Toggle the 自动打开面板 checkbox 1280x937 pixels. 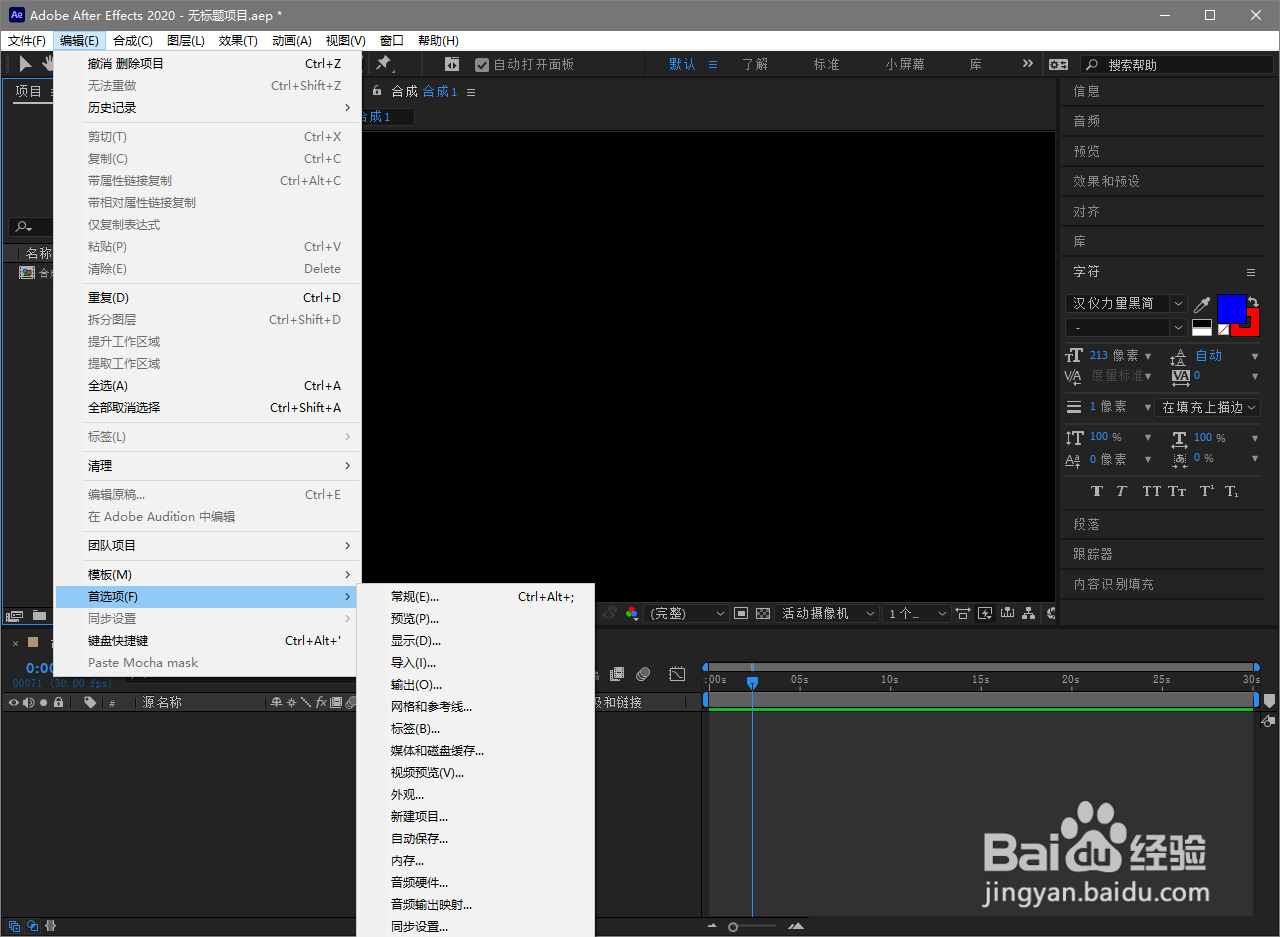point(482,64)
